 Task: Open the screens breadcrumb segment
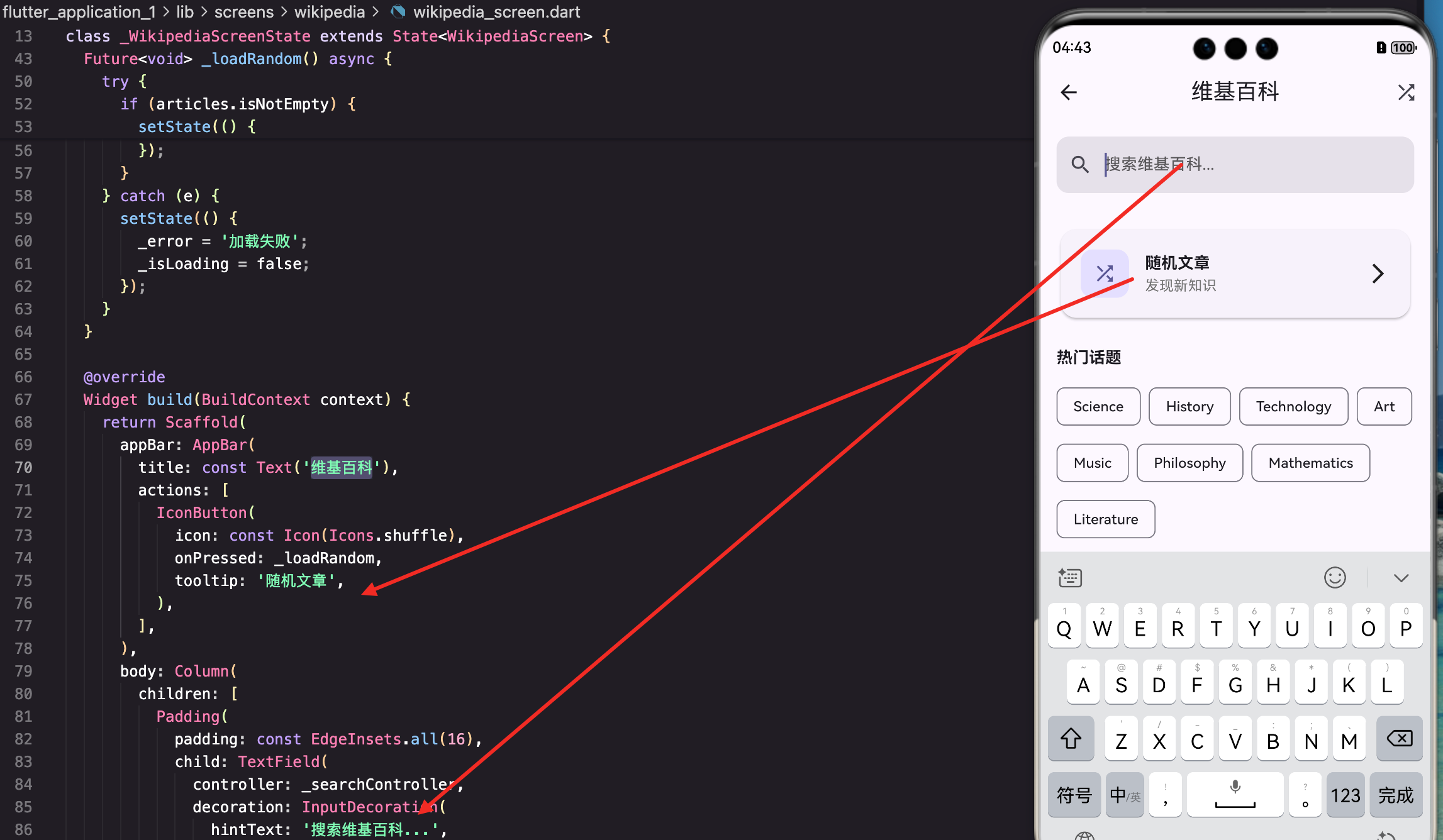tap(244, 12)
